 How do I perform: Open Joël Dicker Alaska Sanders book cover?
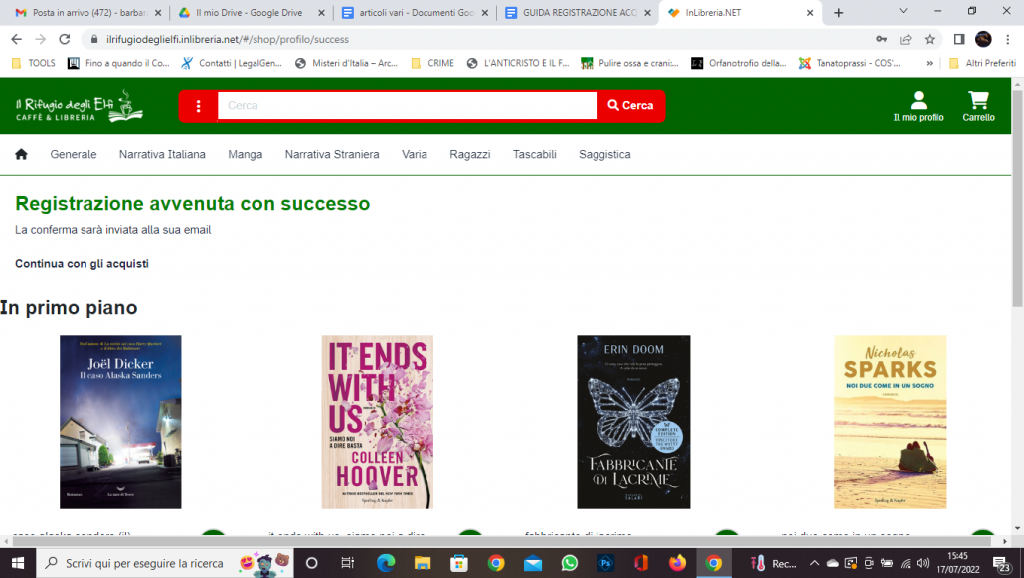[x=121, y=422]
